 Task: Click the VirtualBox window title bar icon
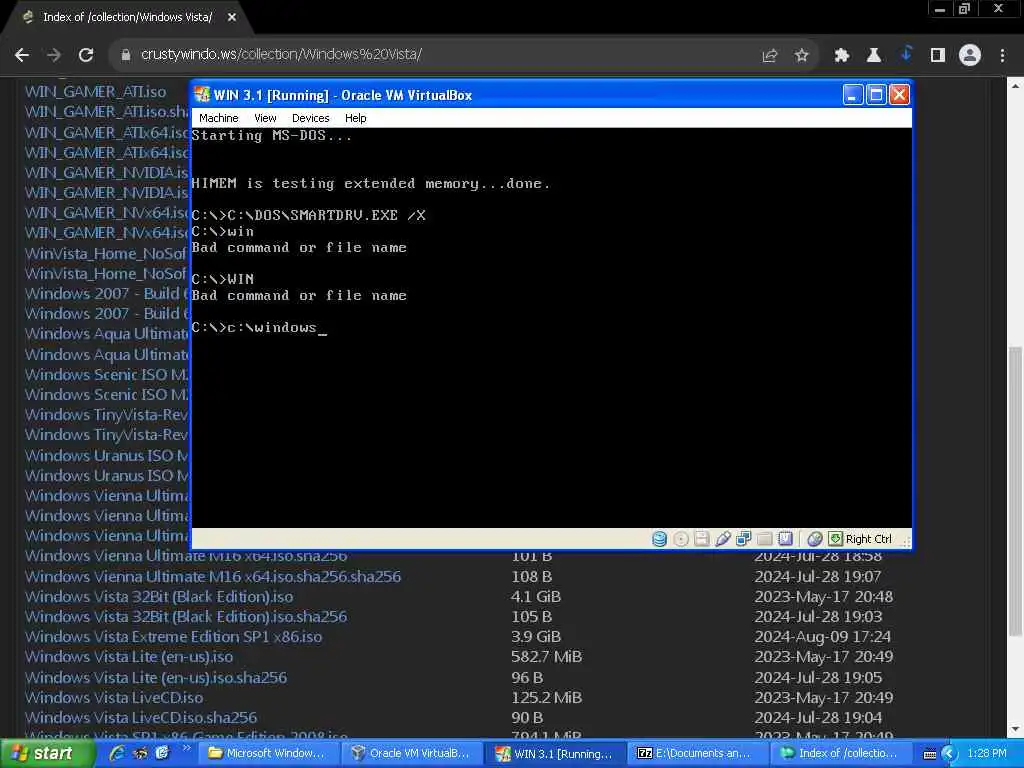[202, 95]
